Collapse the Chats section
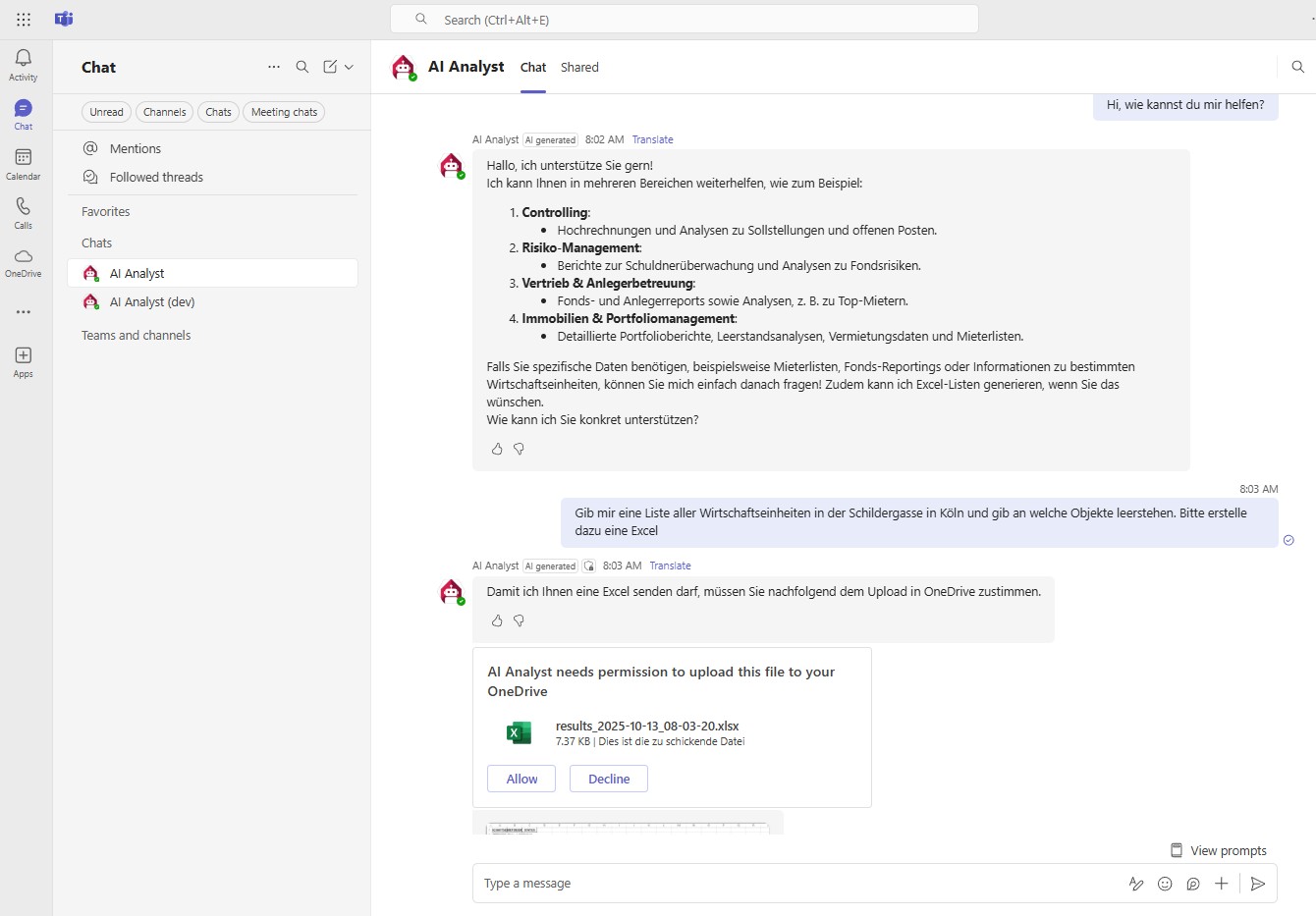This screenshot has height=916, width=1316. (x=96, y=242)
